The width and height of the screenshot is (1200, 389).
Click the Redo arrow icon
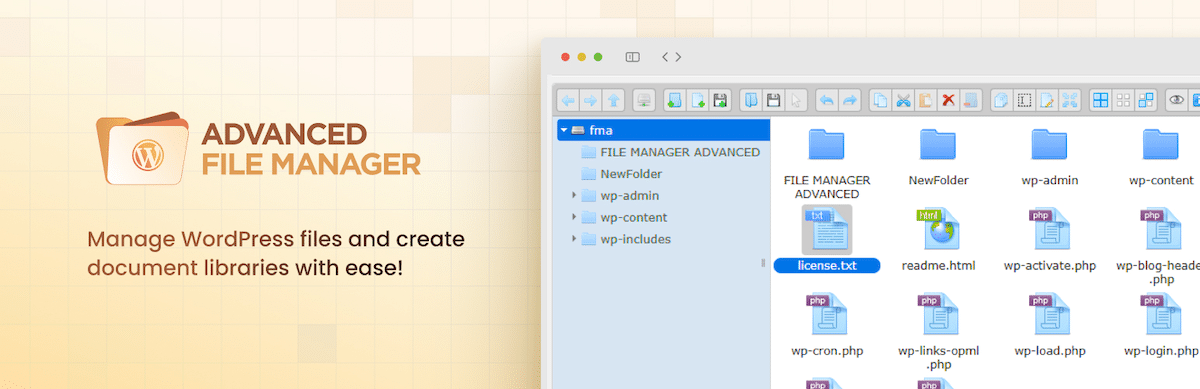coord(849,100)
